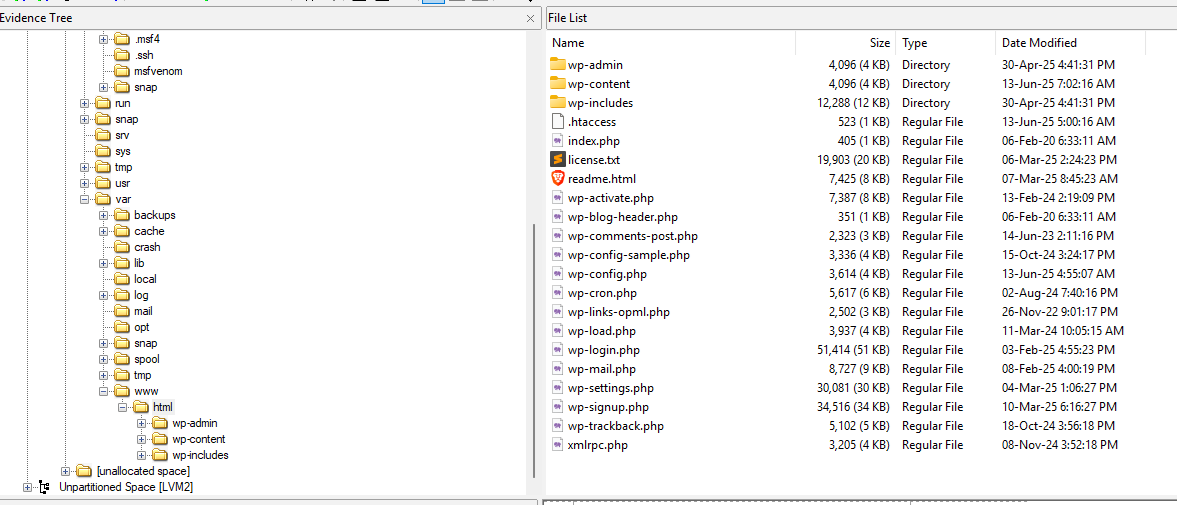This screenshot has height=505, width=1177.
Task: Click the srv folder icon
Action: (x=103, y=135)
